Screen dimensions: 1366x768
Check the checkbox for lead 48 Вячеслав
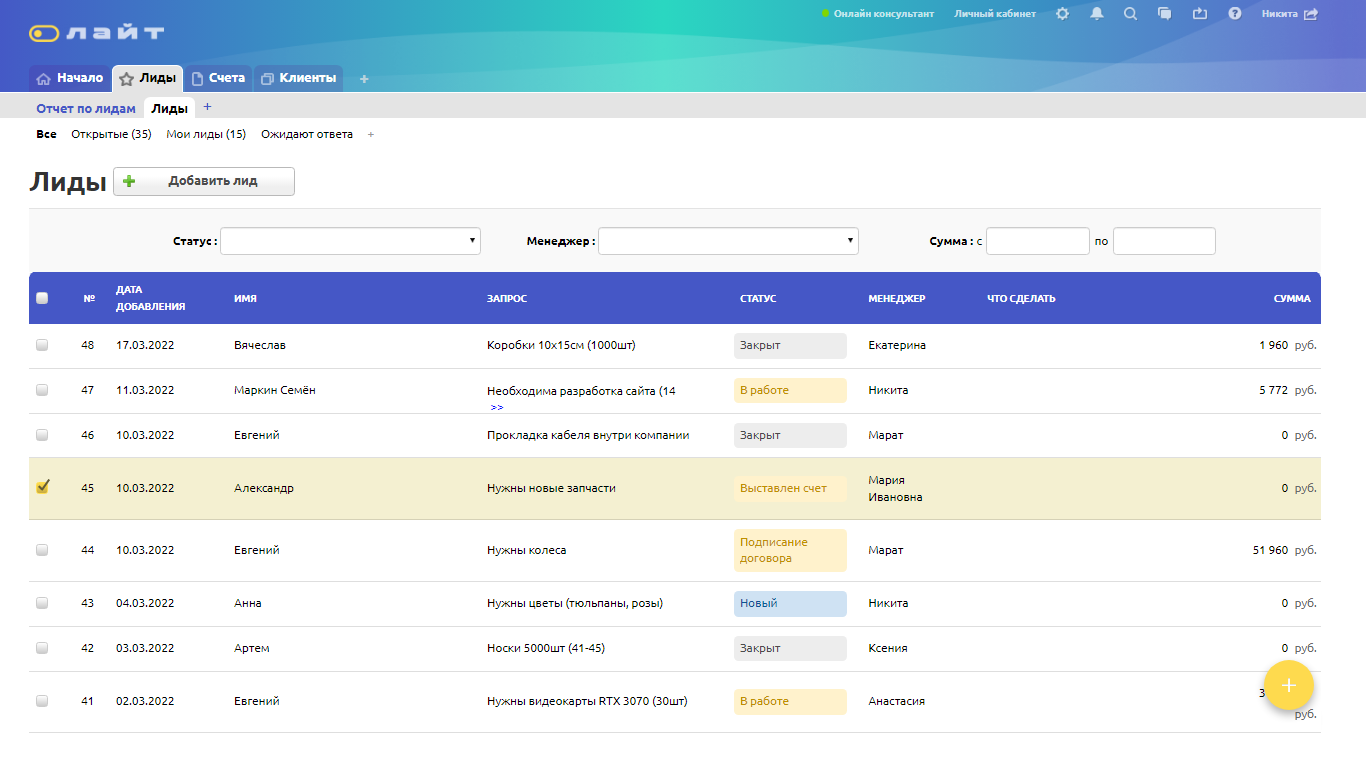[x=42, y=345]
